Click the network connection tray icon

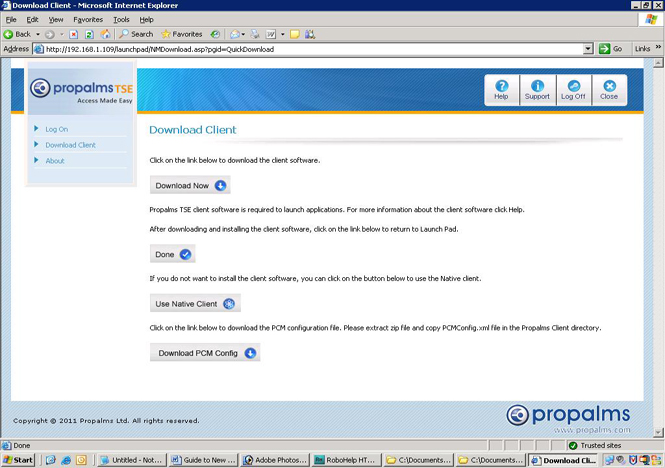pyautogui.click(x=609, y=460)
